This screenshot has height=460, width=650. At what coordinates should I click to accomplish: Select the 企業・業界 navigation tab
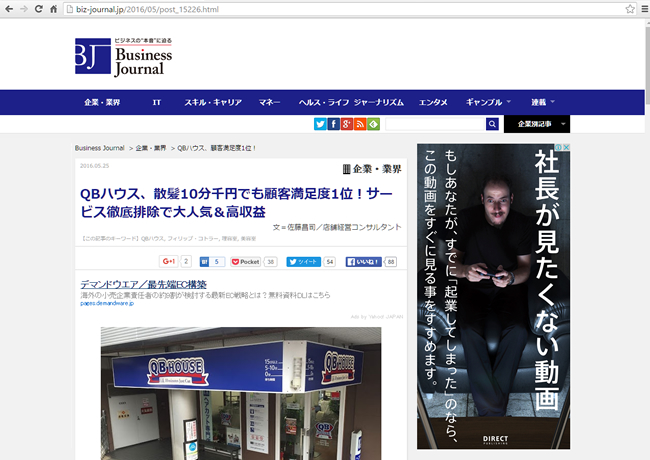[102, 102]
